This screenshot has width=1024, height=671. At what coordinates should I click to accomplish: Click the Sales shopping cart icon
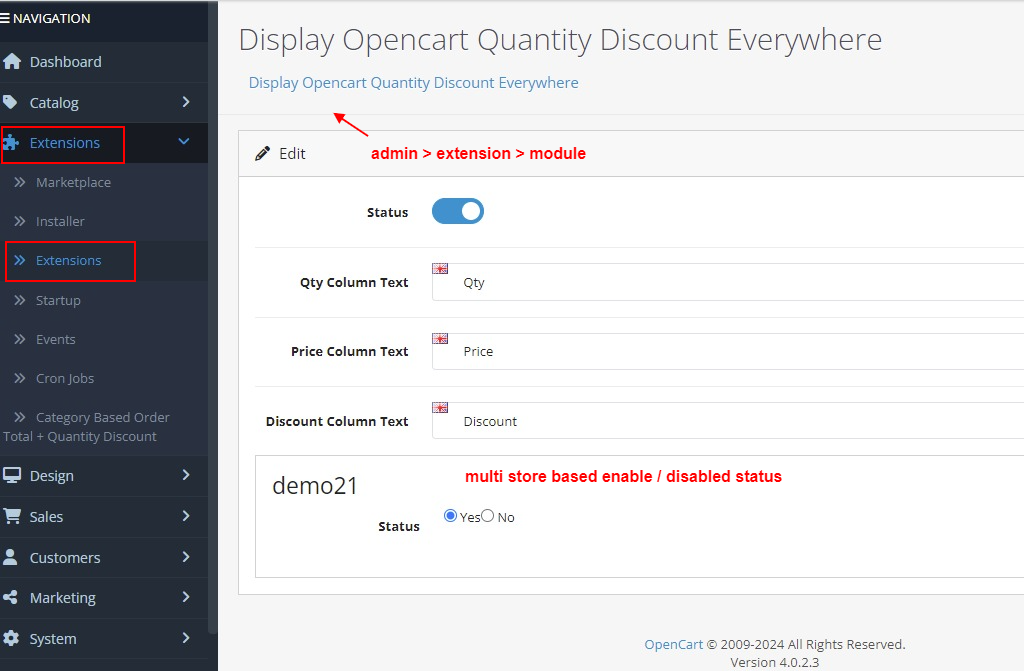pyautogui.click(x=12, y=516)
